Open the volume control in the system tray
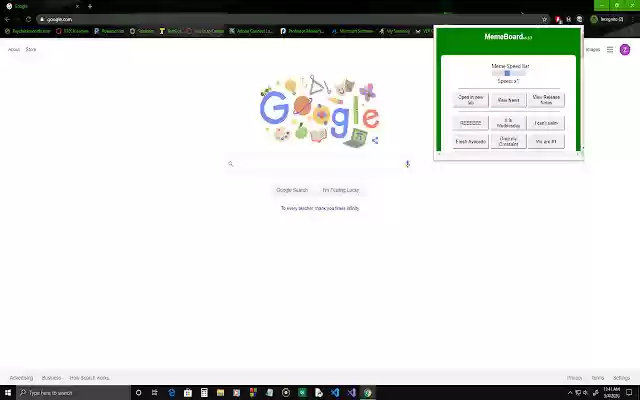The width and height of the screenshot is (640, 400). 586,393
